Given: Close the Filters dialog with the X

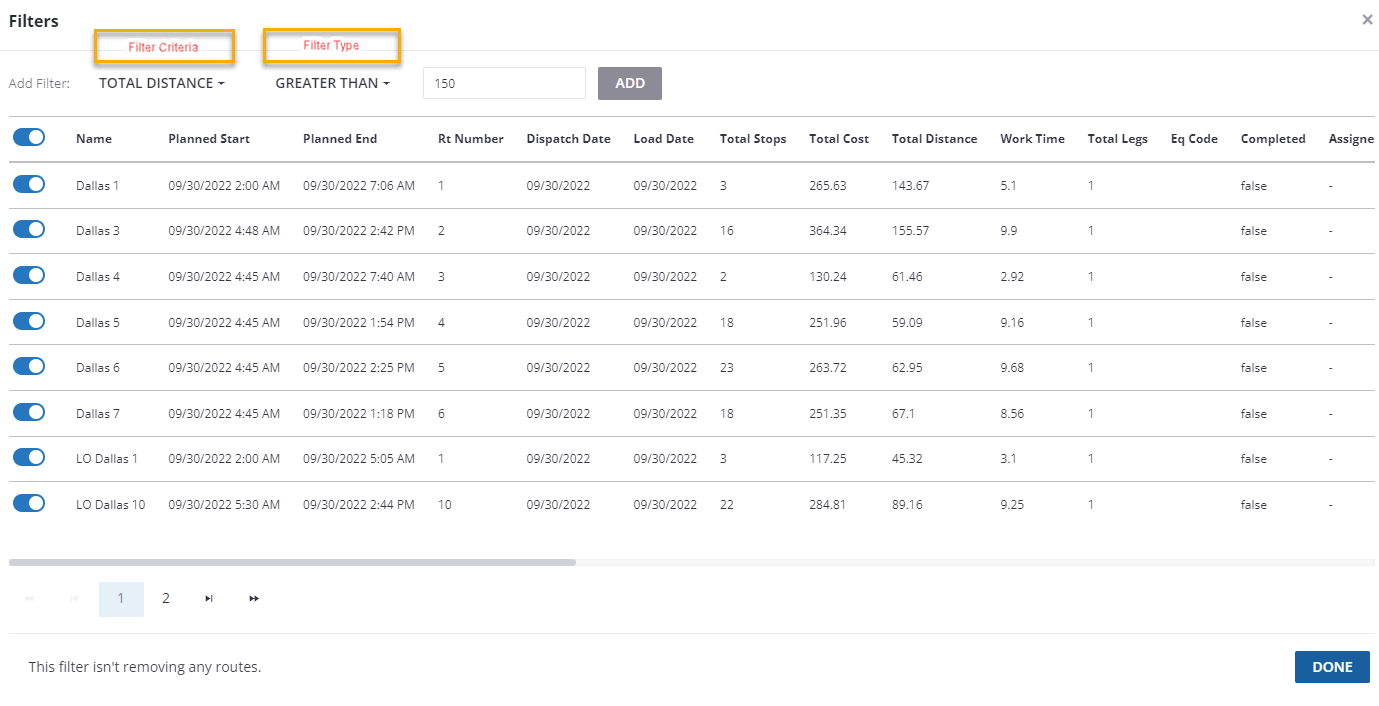Looking at the screenshot, I should pos(1367,19).
